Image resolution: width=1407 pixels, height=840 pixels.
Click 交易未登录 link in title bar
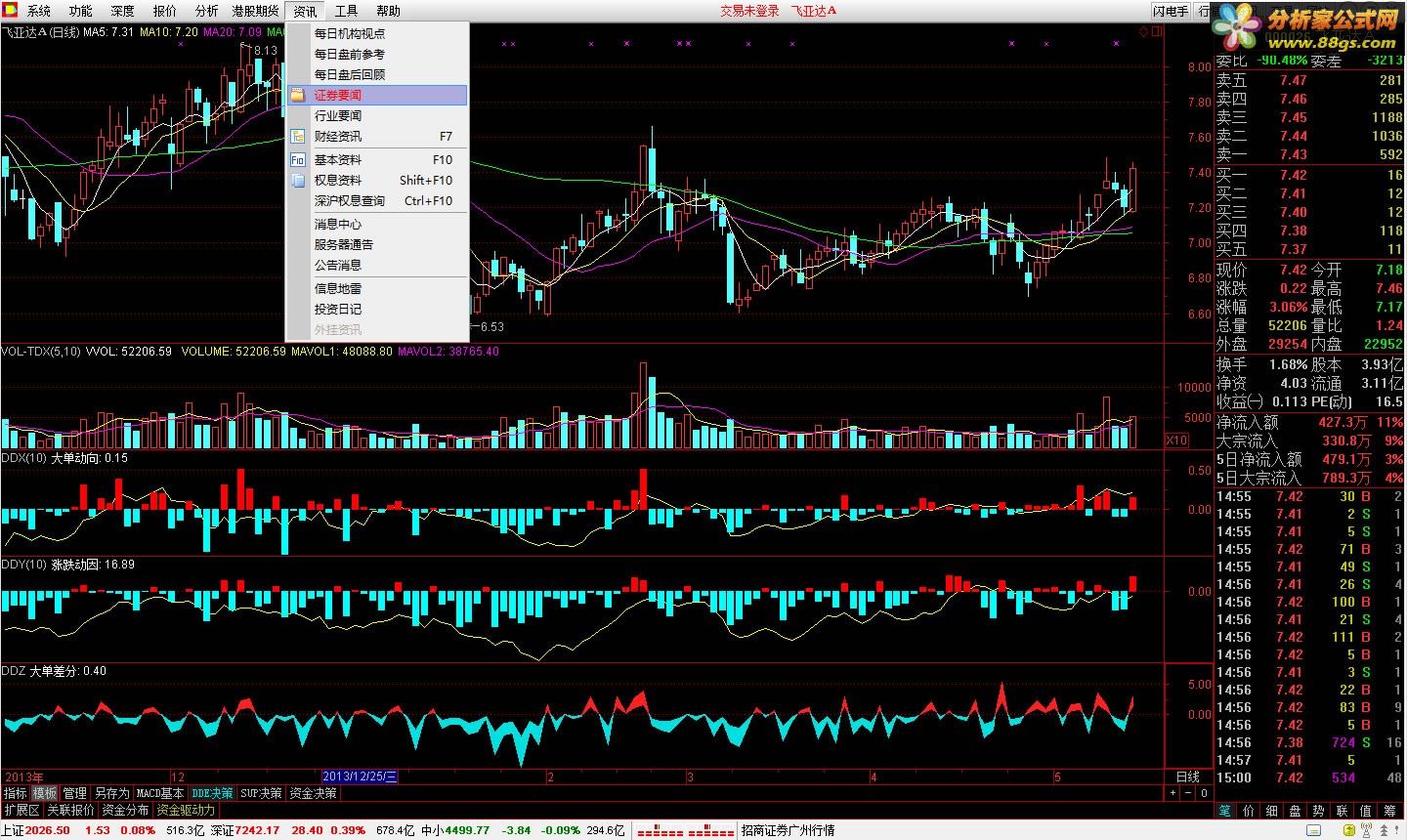(749, 11)
